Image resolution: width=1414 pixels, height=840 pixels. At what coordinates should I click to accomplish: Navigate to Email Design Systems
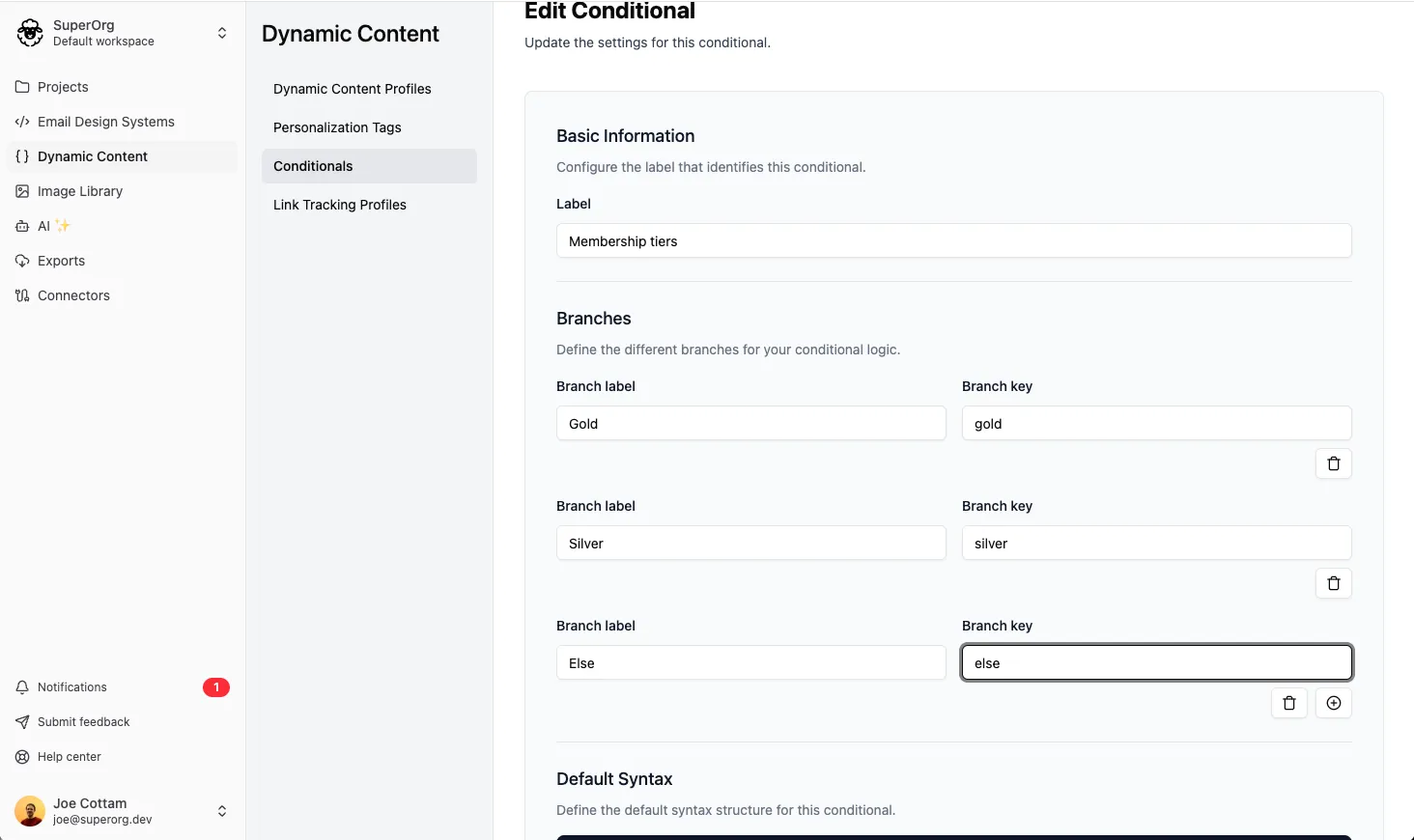105,122
